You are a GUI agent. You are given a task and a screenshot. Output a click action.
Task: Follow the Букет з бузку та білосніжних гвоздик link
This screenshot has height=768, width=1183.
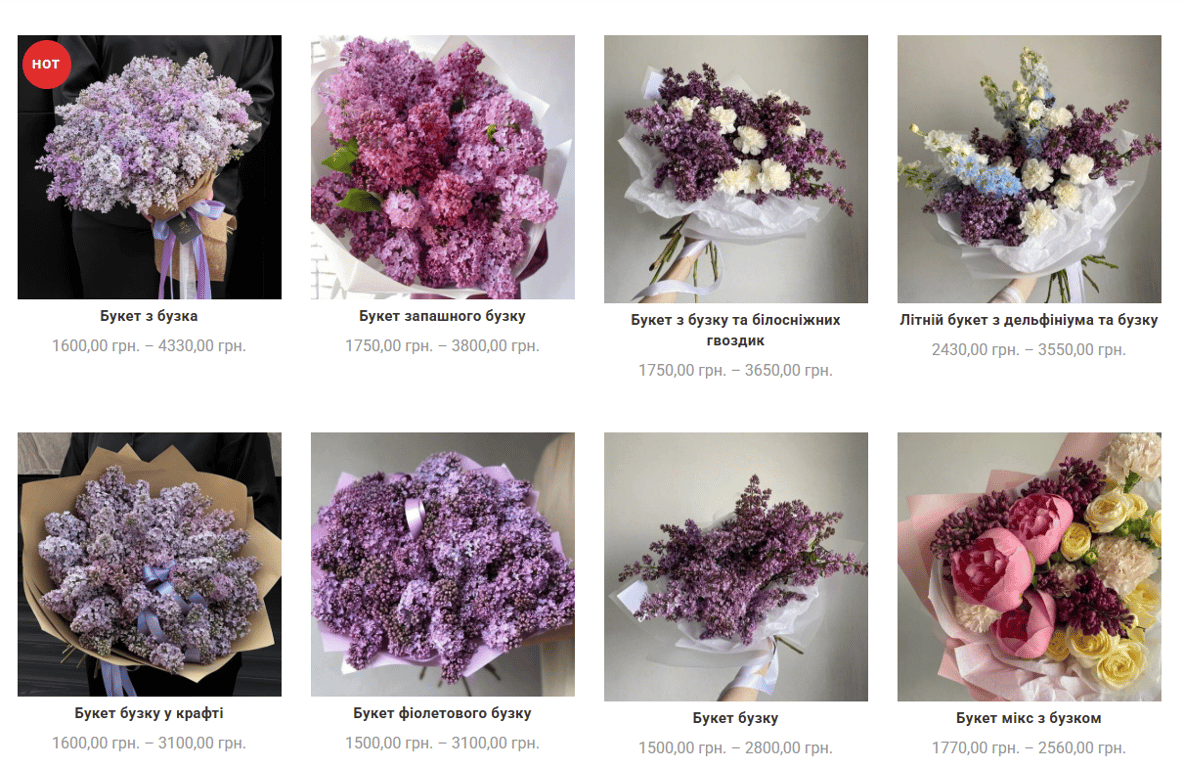tap(736, 330)
